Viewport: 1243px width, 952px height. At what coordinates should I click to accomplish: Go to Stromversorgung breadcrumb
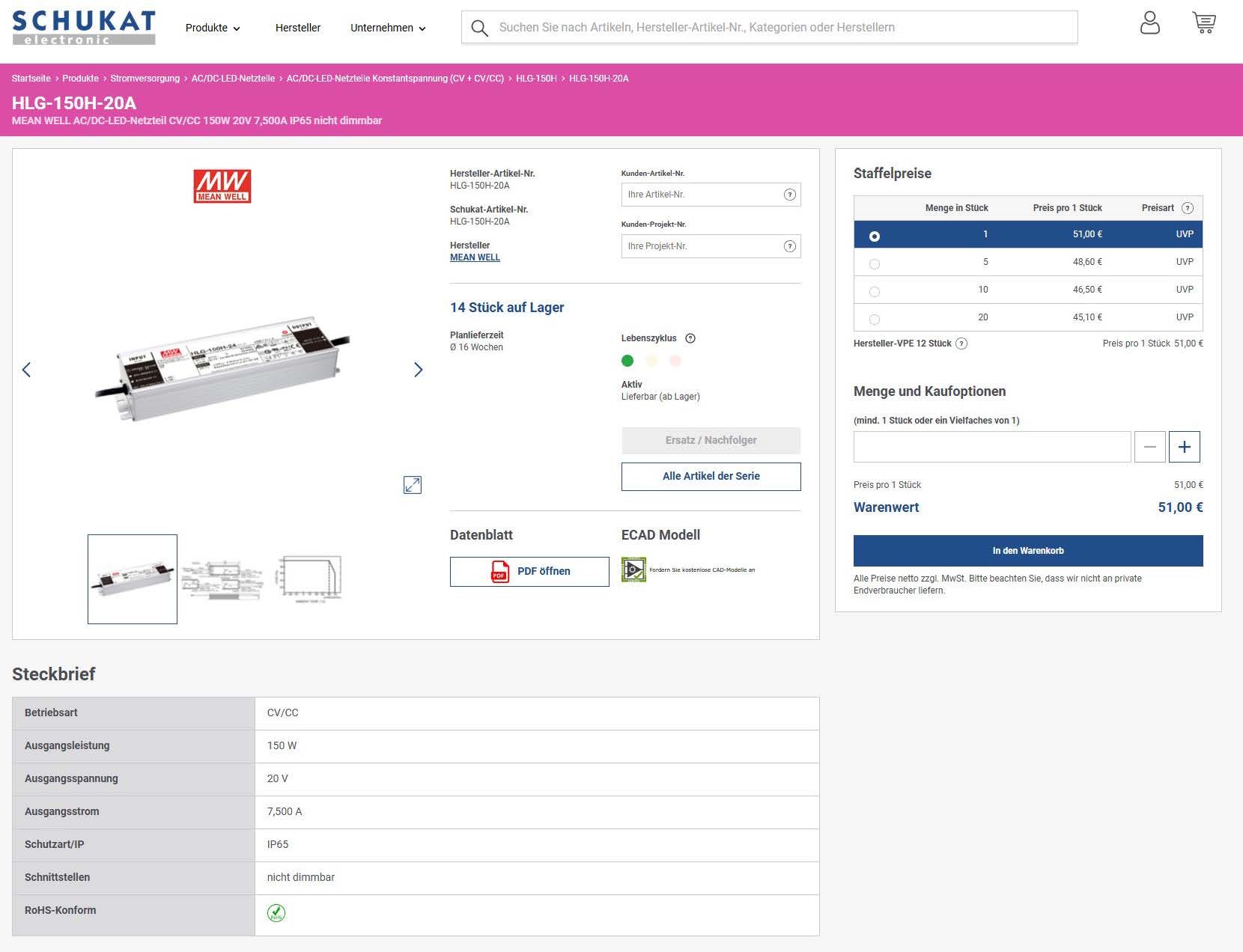coord(145,79)
